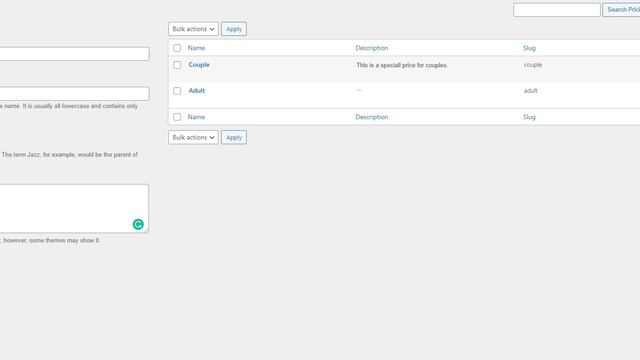This screenshot has height=360, width=640.
Task: Click into the first input field (name)
Action: [74, 54]
